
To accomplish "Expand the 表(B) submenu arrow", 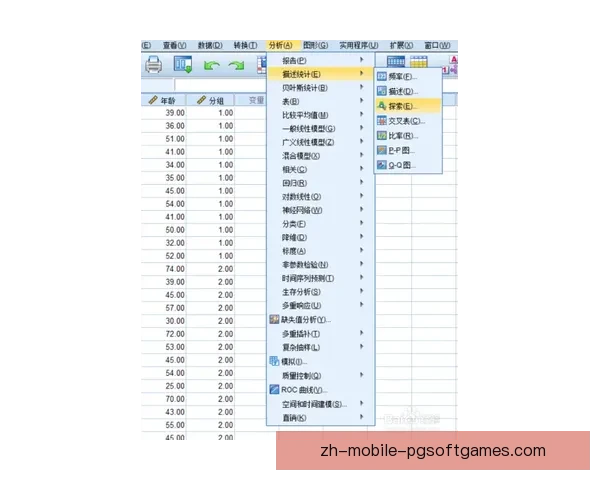I will pos(361,101).
